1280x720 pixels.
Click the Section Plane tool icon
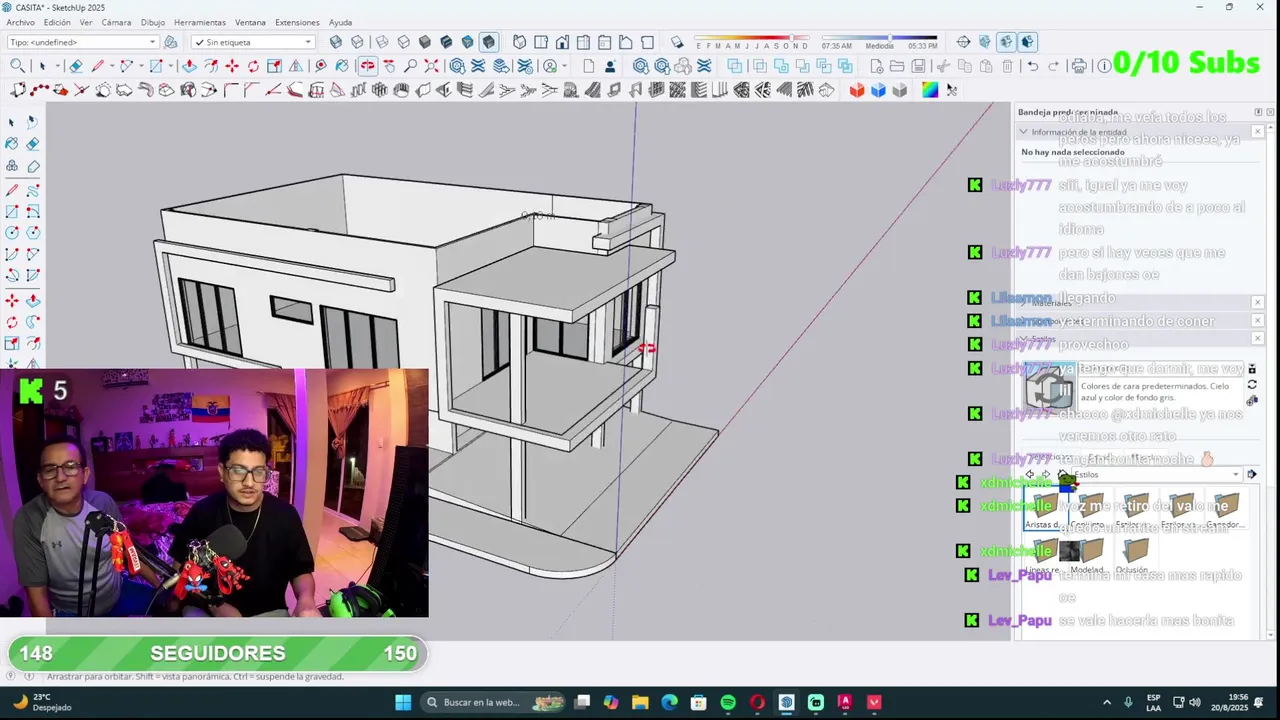963,42
